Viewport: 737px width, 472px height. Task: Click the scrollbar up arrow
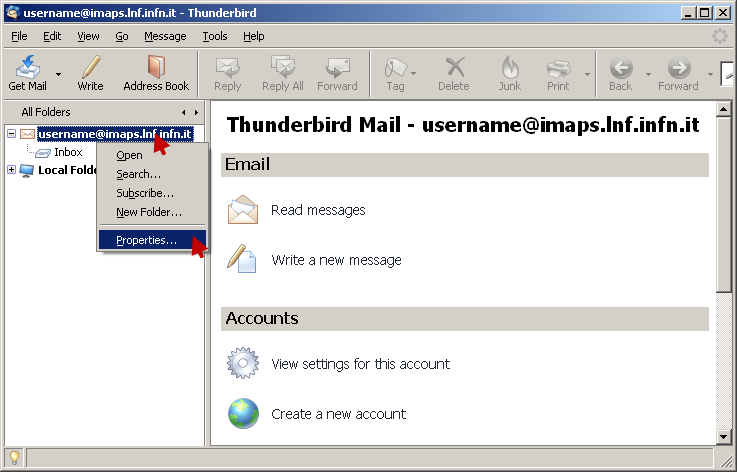pyautogui.click(x=724, y=109)
